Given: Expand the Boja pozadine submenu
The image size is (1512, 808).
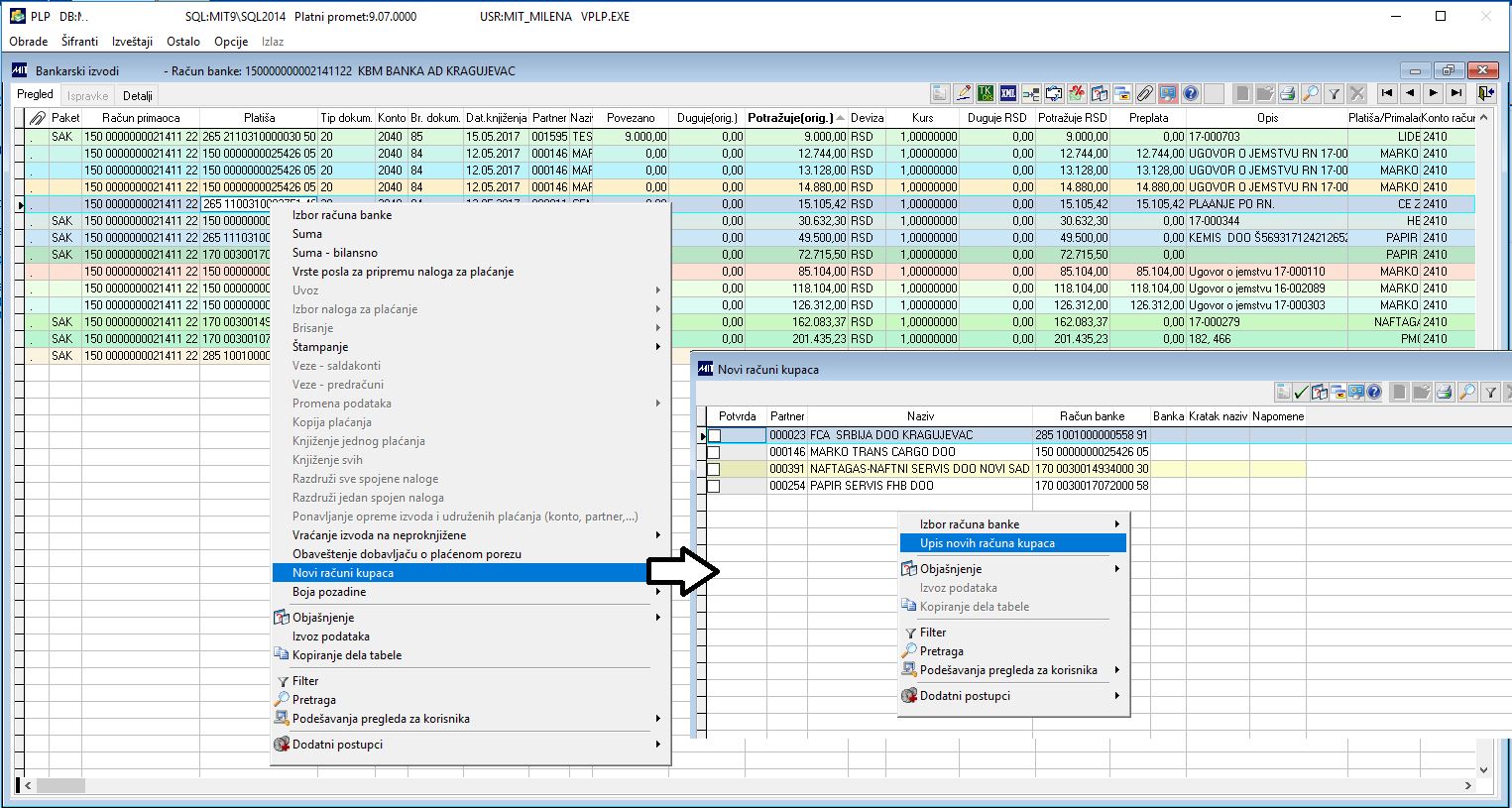Looking at the screenshot, I should pos(471,592).
